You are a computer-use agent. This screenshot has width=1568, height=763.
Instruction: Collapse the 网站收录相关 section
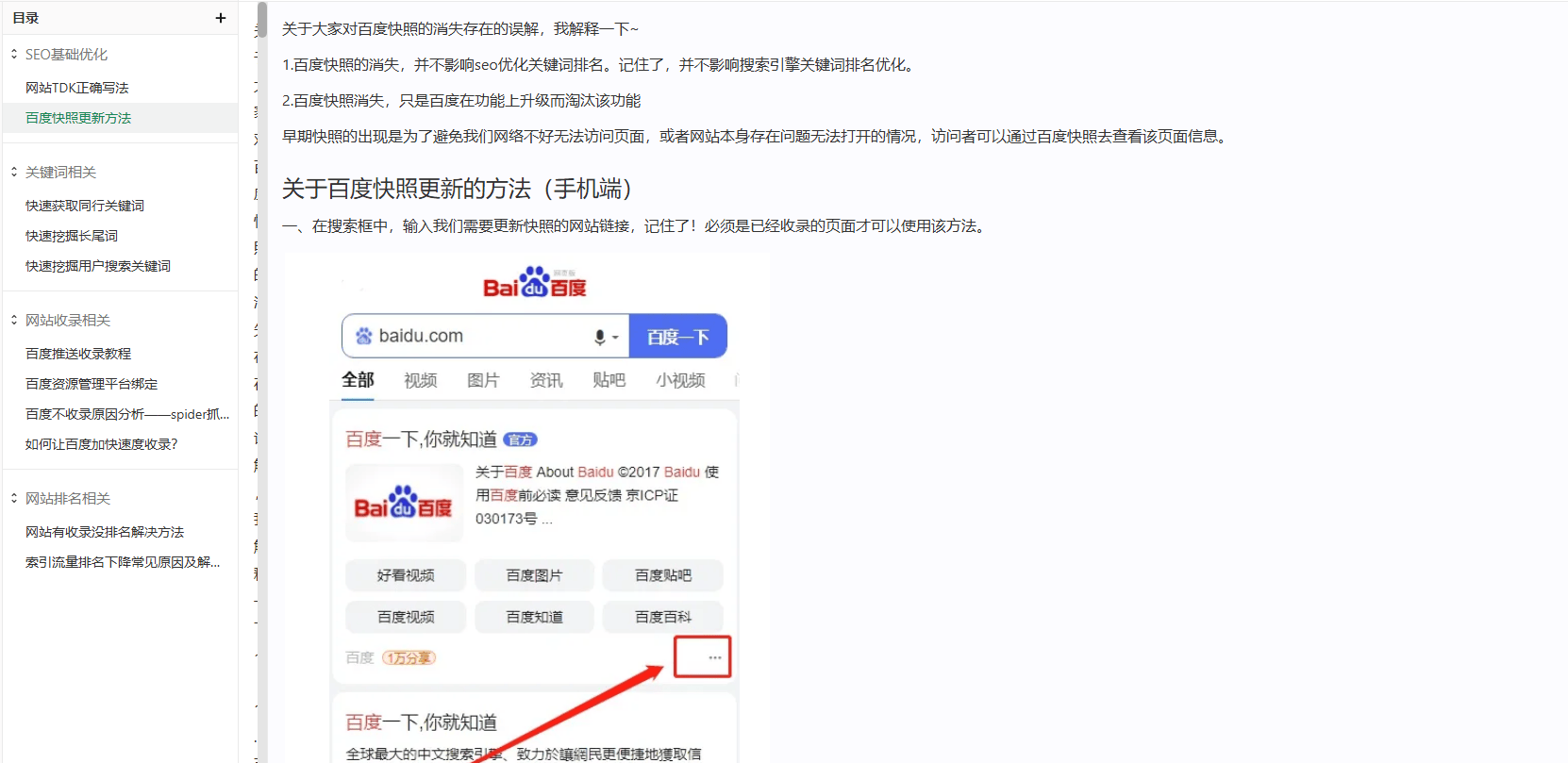[14, 321]
